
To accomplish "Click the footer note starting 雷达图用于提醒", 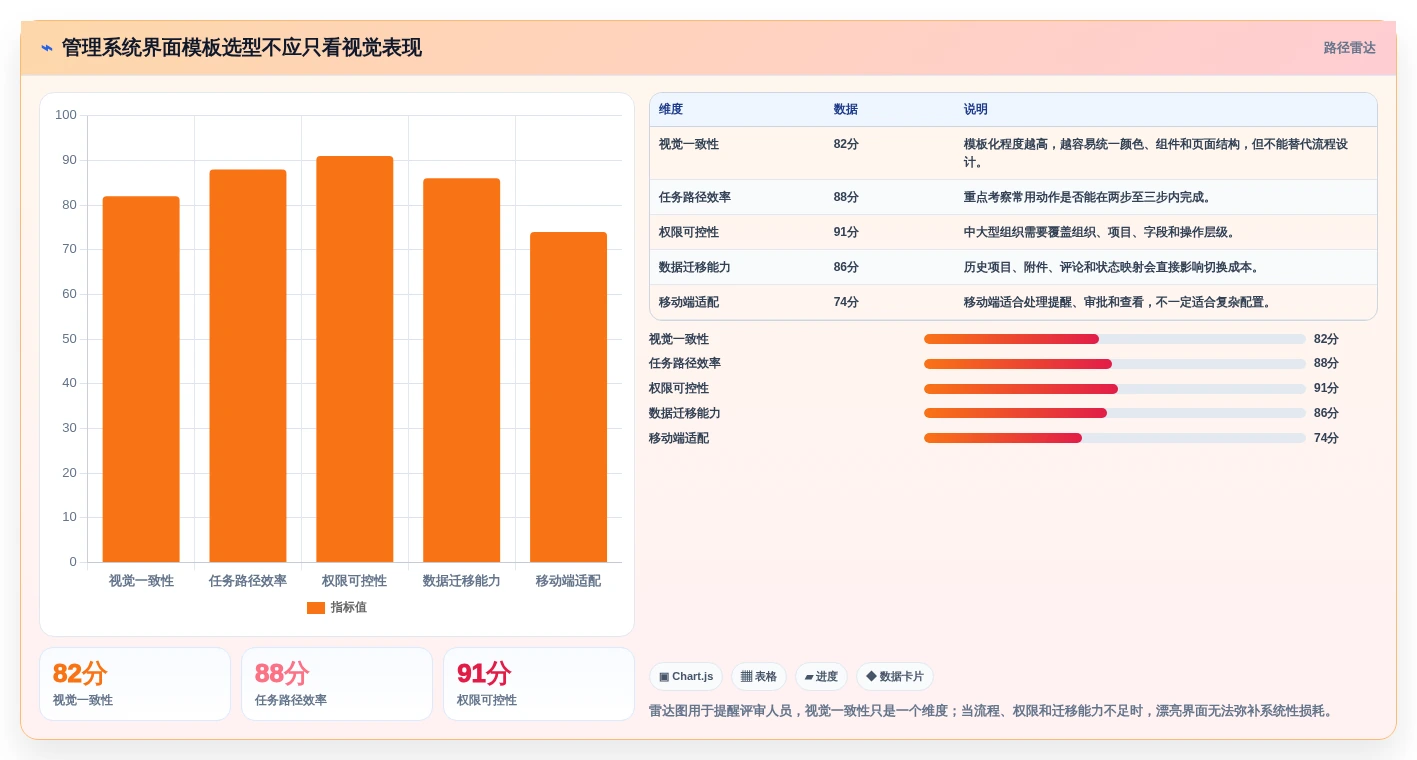I will (991, 711).
